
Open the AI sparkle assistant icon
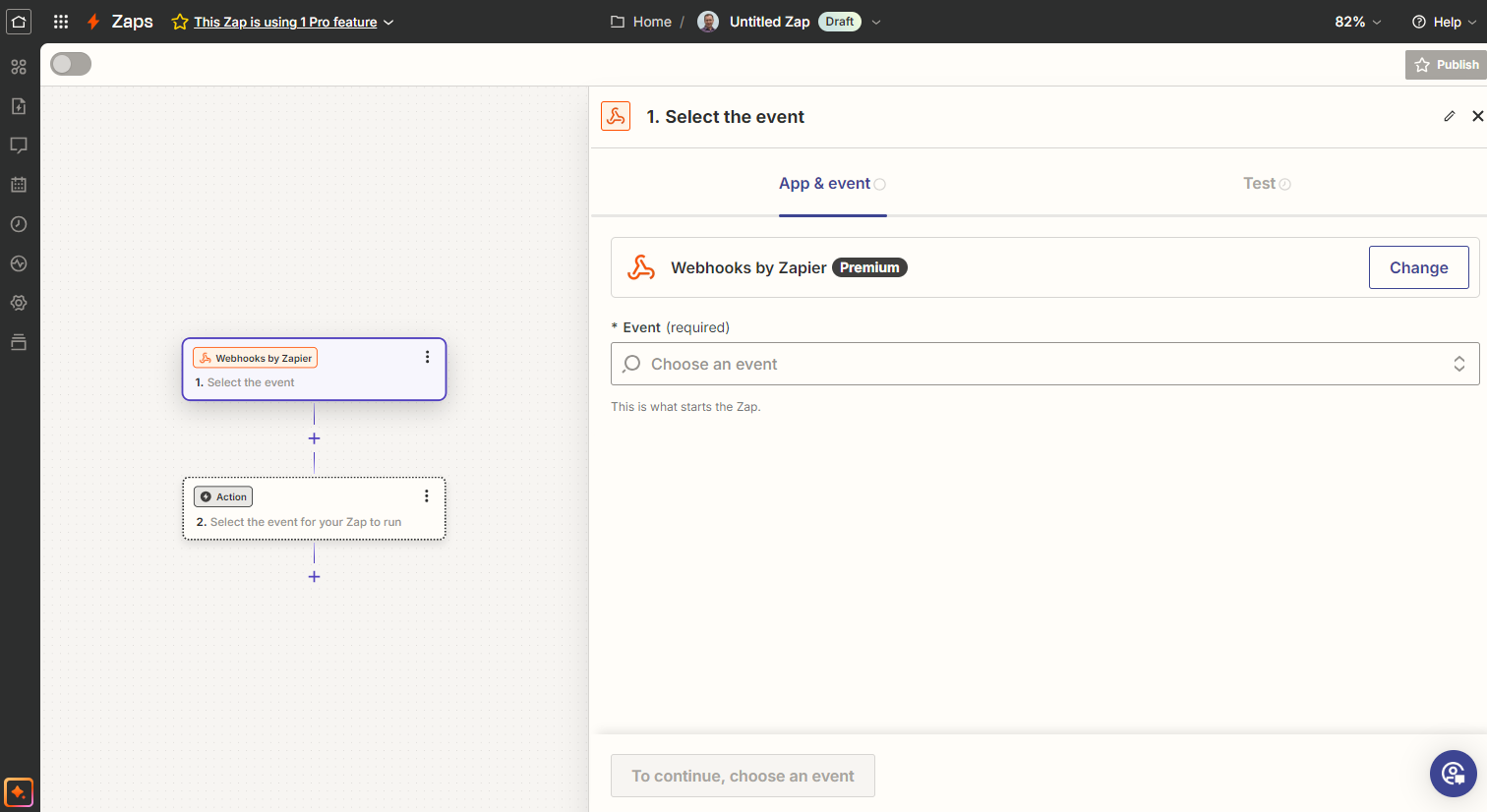click(x=19, y=791)
